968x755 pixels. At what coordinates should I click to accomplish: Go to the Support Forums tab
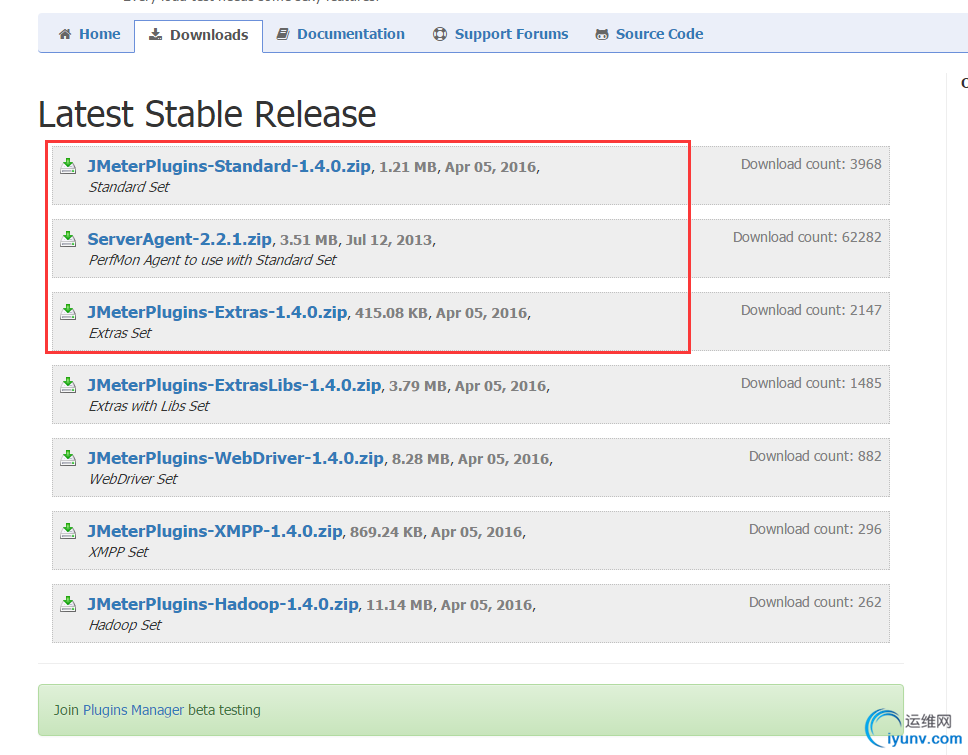point(501,34)
